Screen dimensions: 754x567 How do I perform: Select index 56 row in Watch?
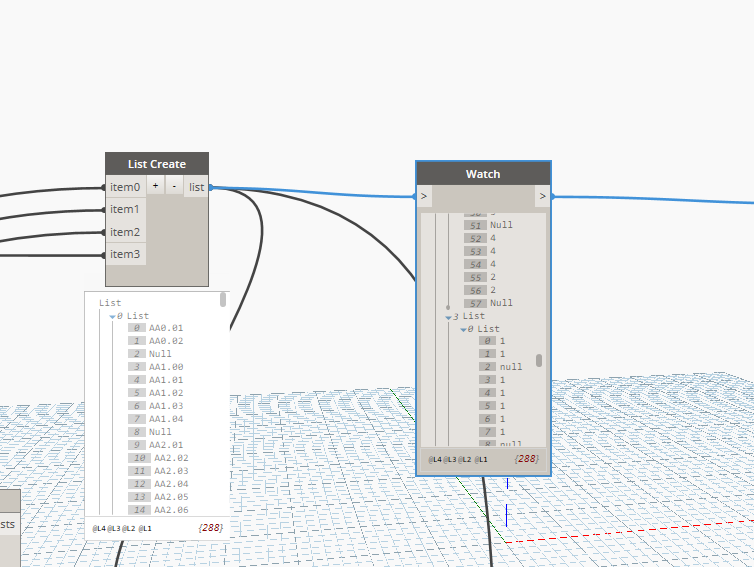pyautogui.click(x=480, y=290)
